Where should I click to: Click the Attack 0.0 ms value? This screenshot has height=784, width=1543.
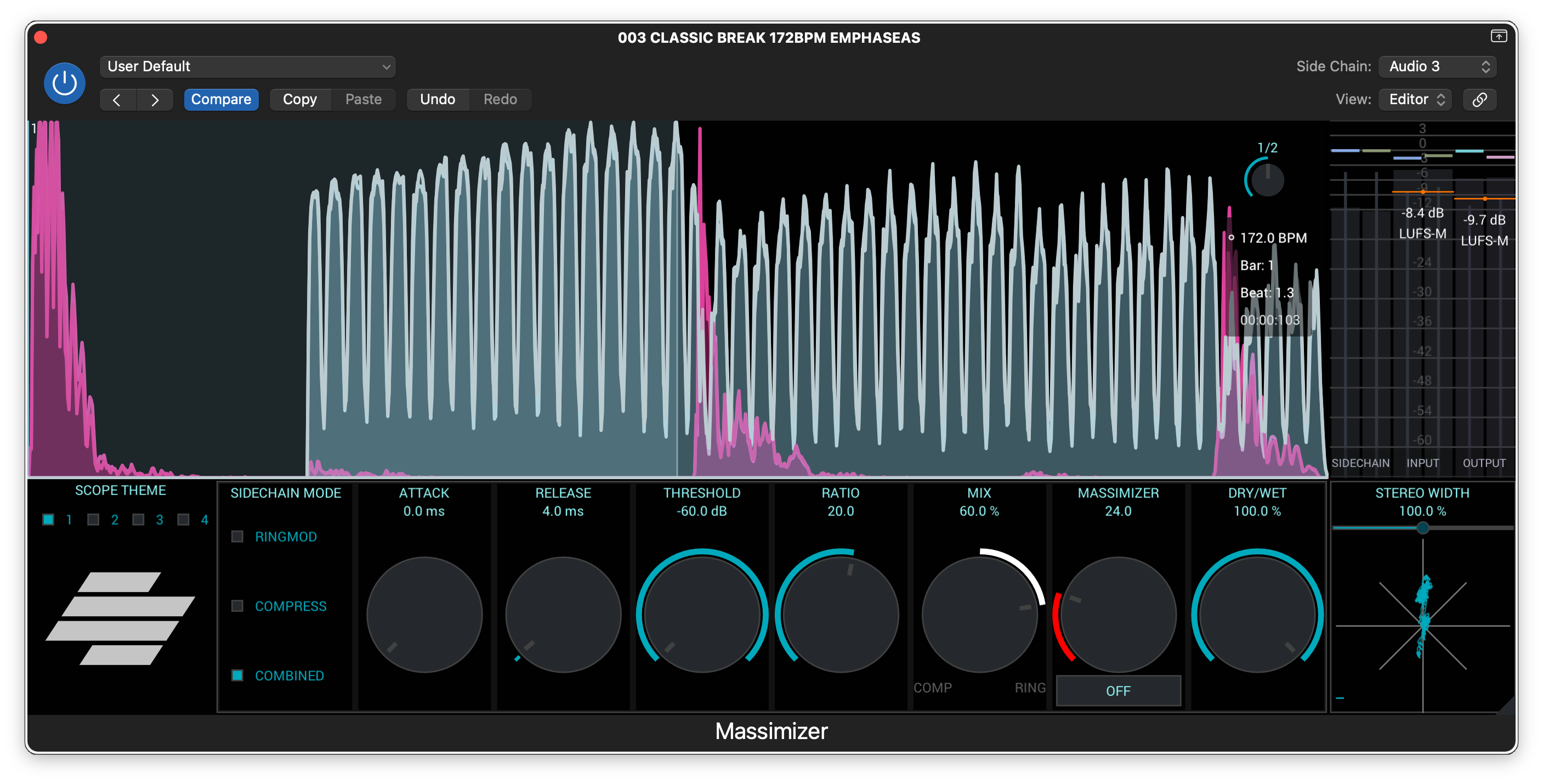(424, 511)
